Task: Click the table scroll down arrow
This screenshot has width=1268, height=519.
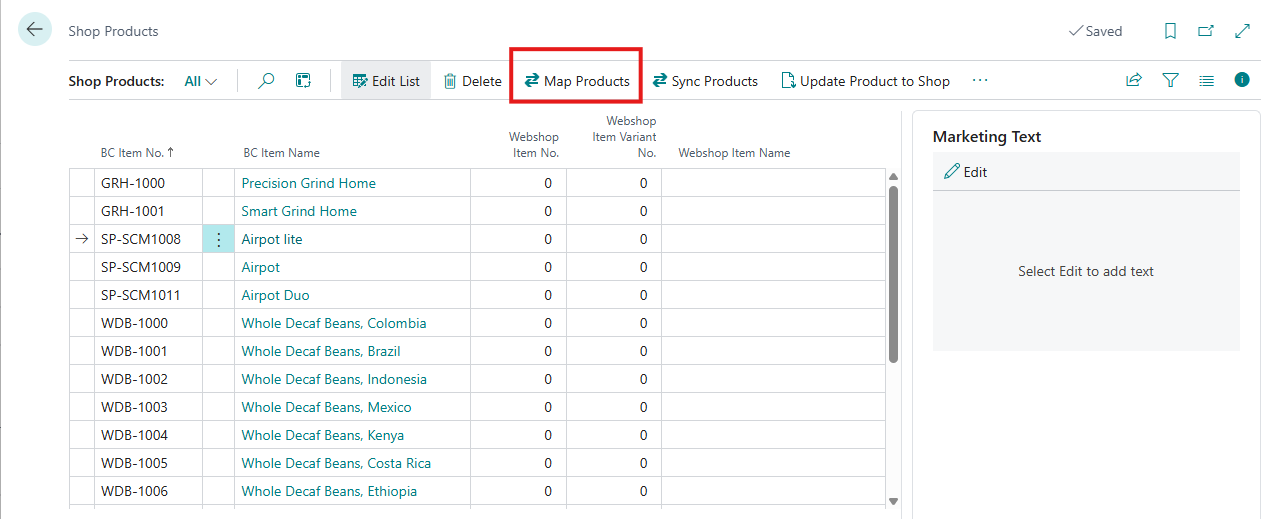Action: pyautogui.click(x=893, y=501)
